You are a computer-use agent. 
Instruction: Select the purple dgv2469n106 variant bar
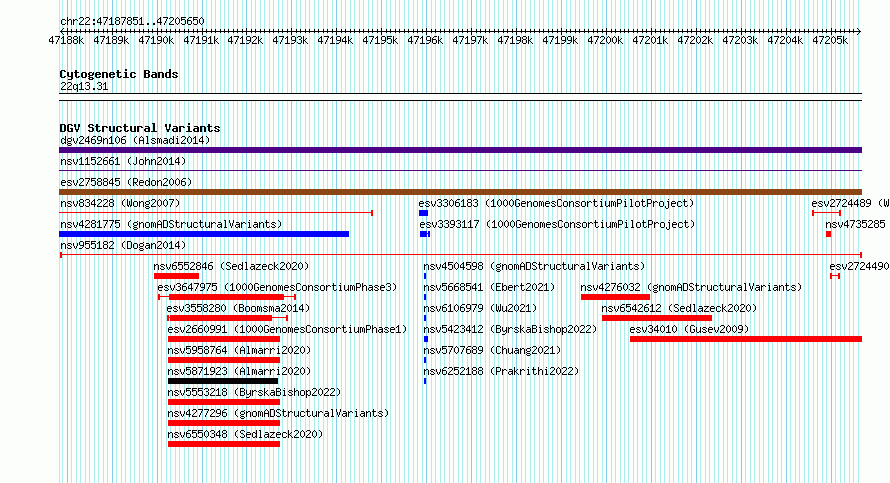(460, 150)
